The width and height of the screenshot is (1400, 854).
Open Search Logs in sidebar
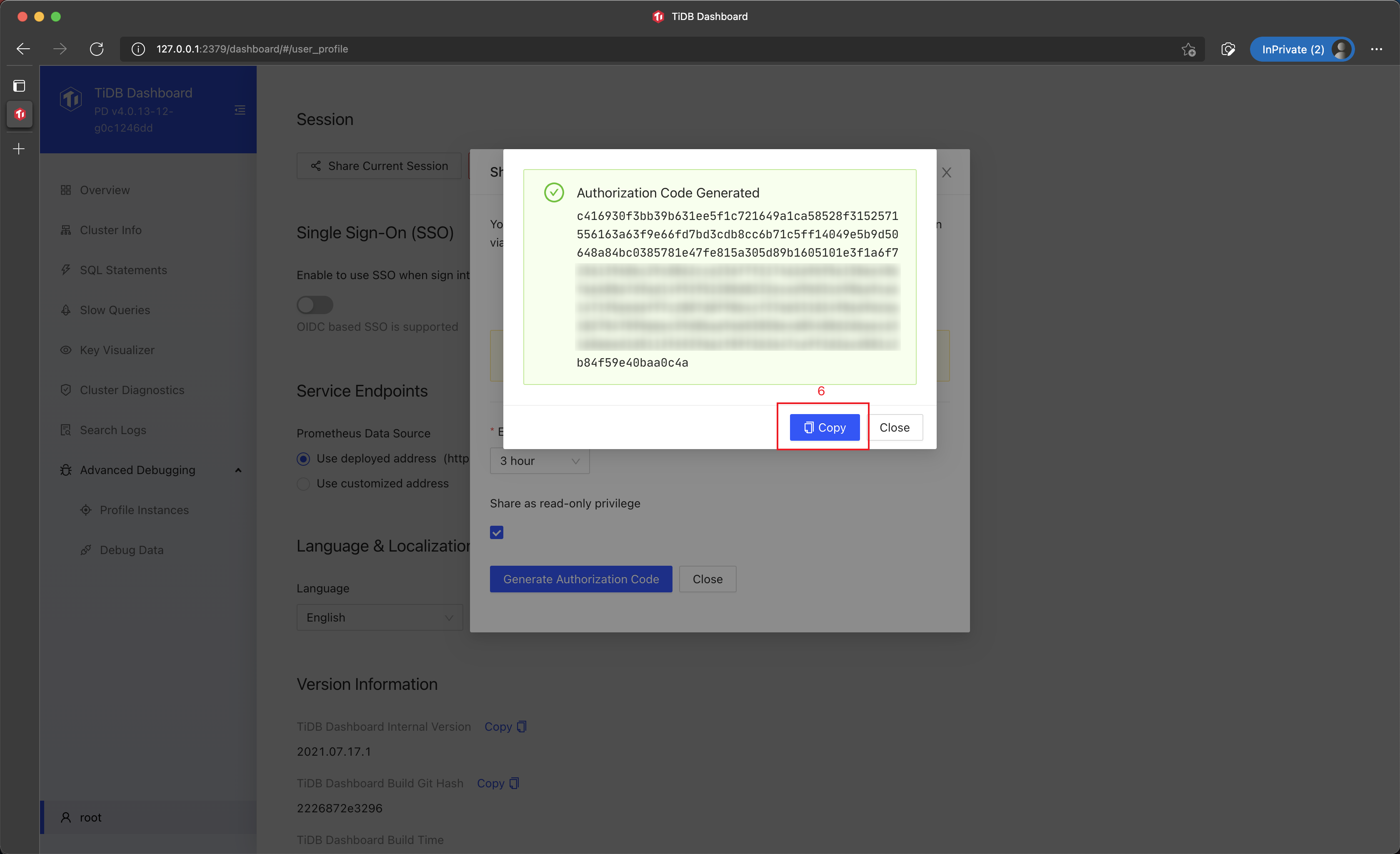[x=148, y=430]
